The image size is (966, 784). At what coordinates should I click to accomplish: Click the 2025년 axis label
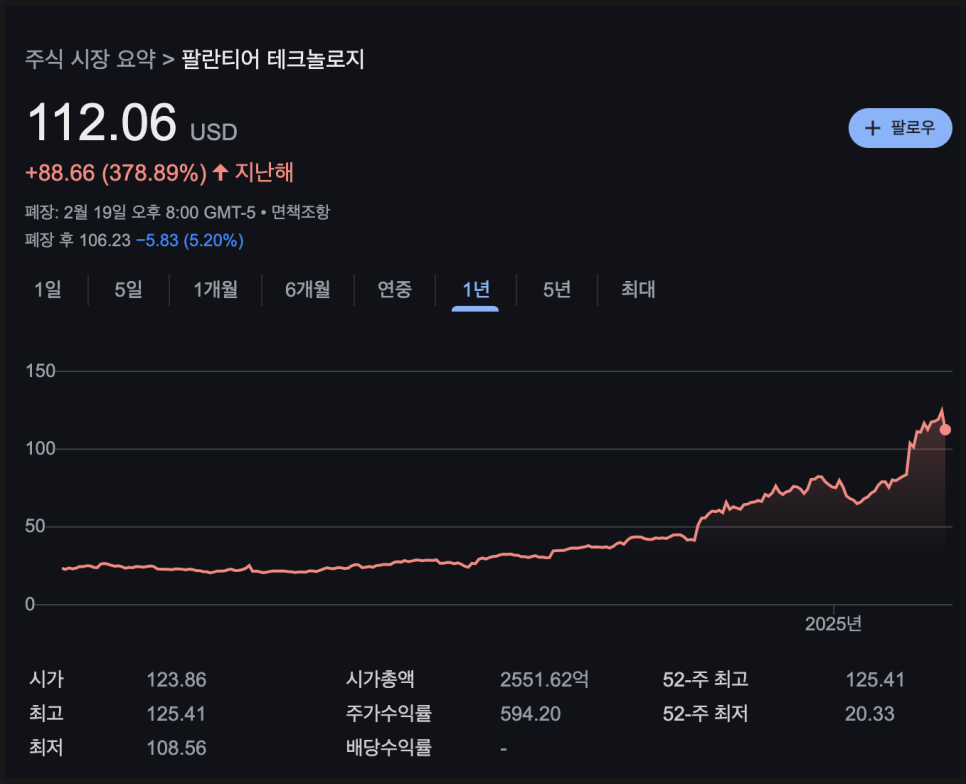coord(833,624)
